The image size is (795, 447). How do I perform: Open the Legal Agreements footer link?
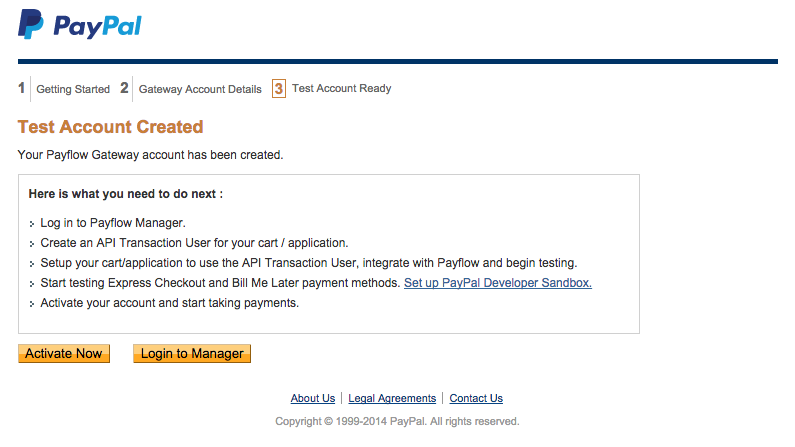392,398
